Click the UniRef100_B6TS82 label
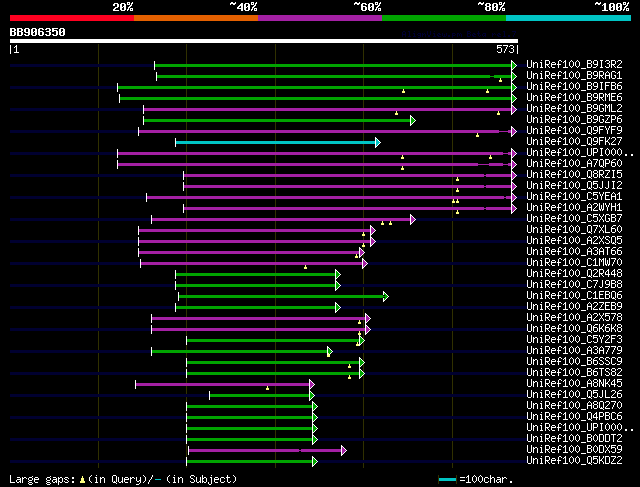Image resolution: width=640 pixels, height=487 pixels. (x=574, y=373)
